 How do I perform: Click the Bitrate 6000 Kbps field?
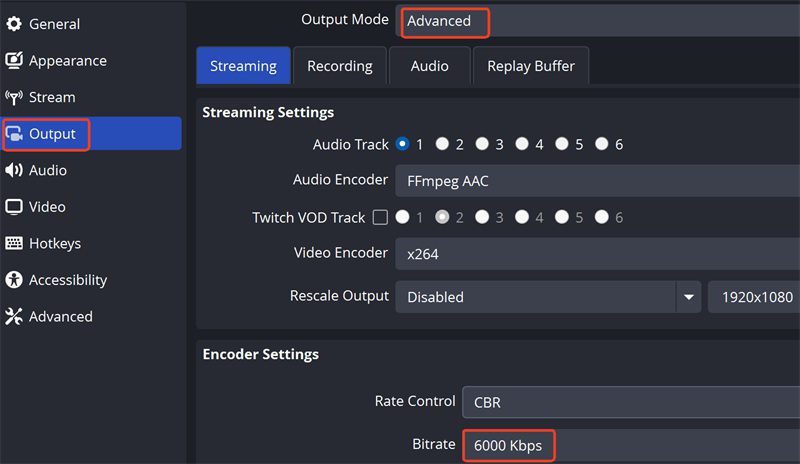[x=508, y=446]
